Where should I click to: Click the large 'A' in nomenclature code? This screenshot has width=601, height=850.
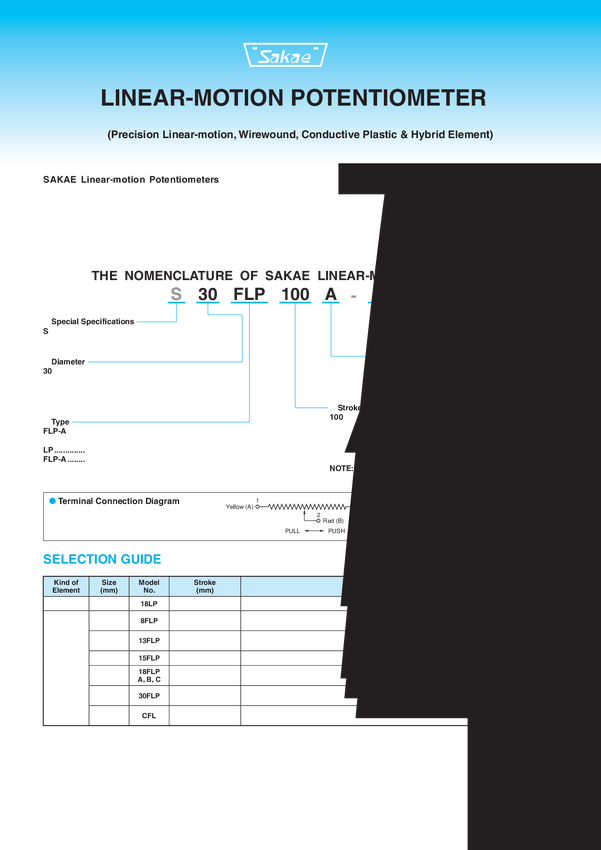click(x=331, y=294)
